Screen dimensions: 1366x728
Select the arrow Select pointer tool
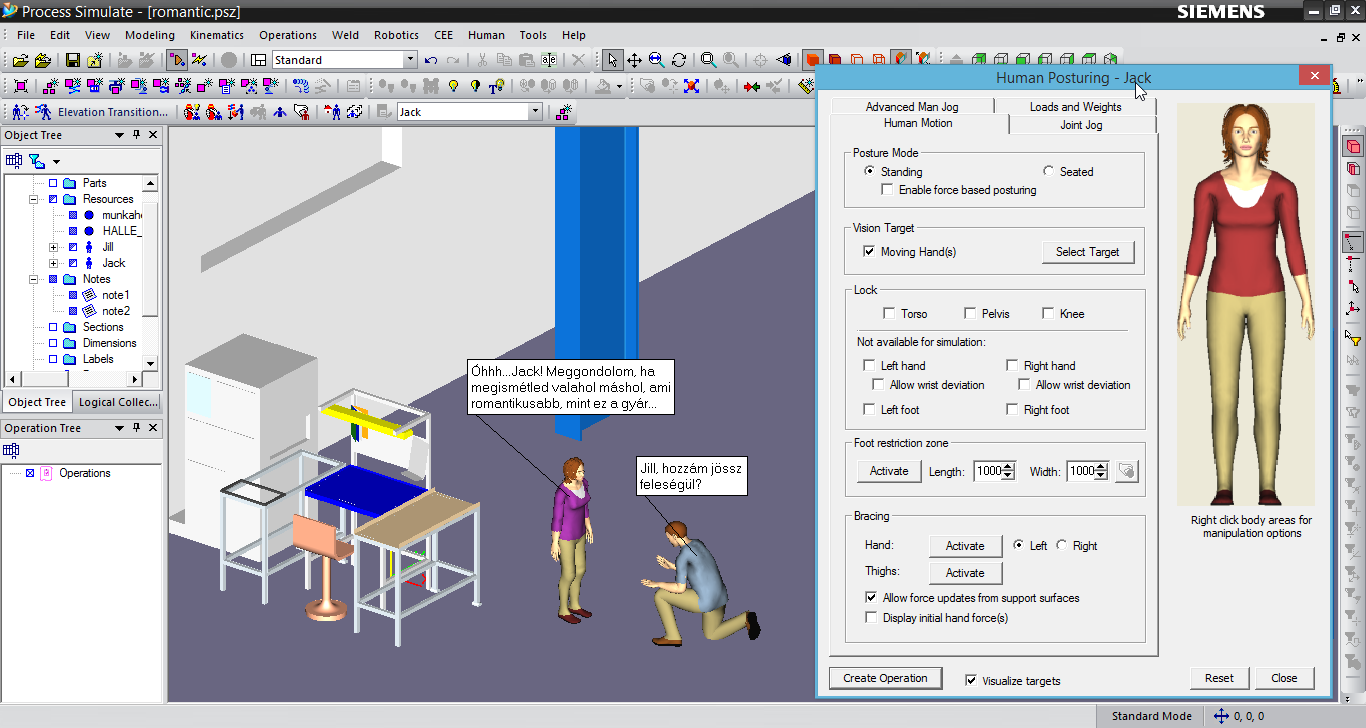click(x=611, y=60)
